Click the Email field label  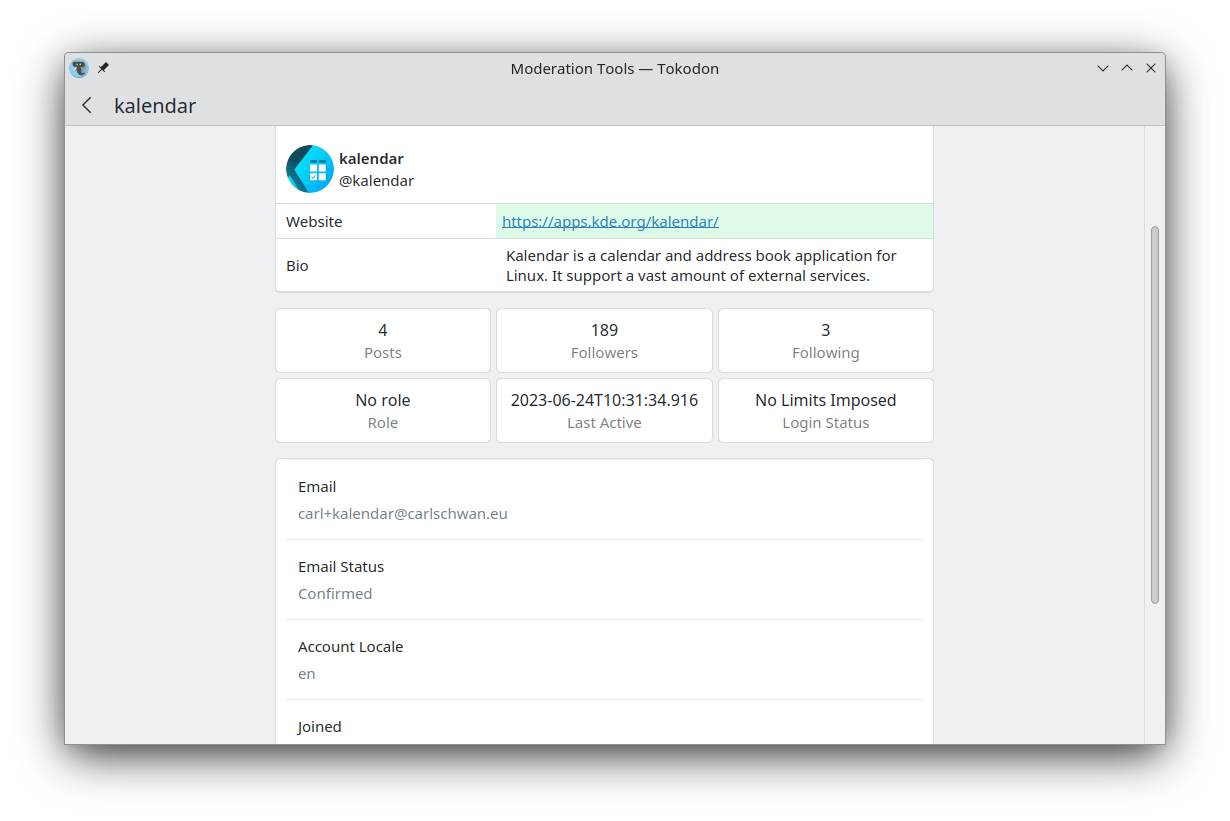point(317,487)
